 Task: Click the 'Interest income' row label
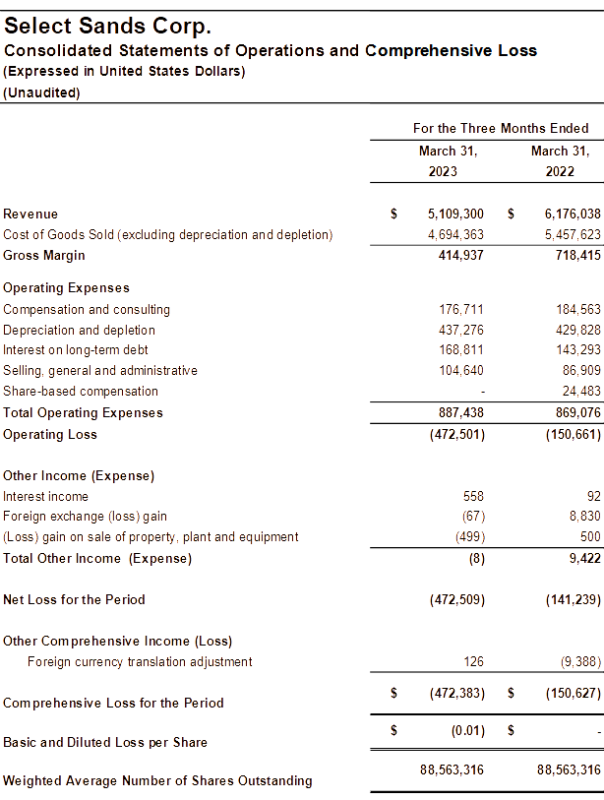coord(46,497)
